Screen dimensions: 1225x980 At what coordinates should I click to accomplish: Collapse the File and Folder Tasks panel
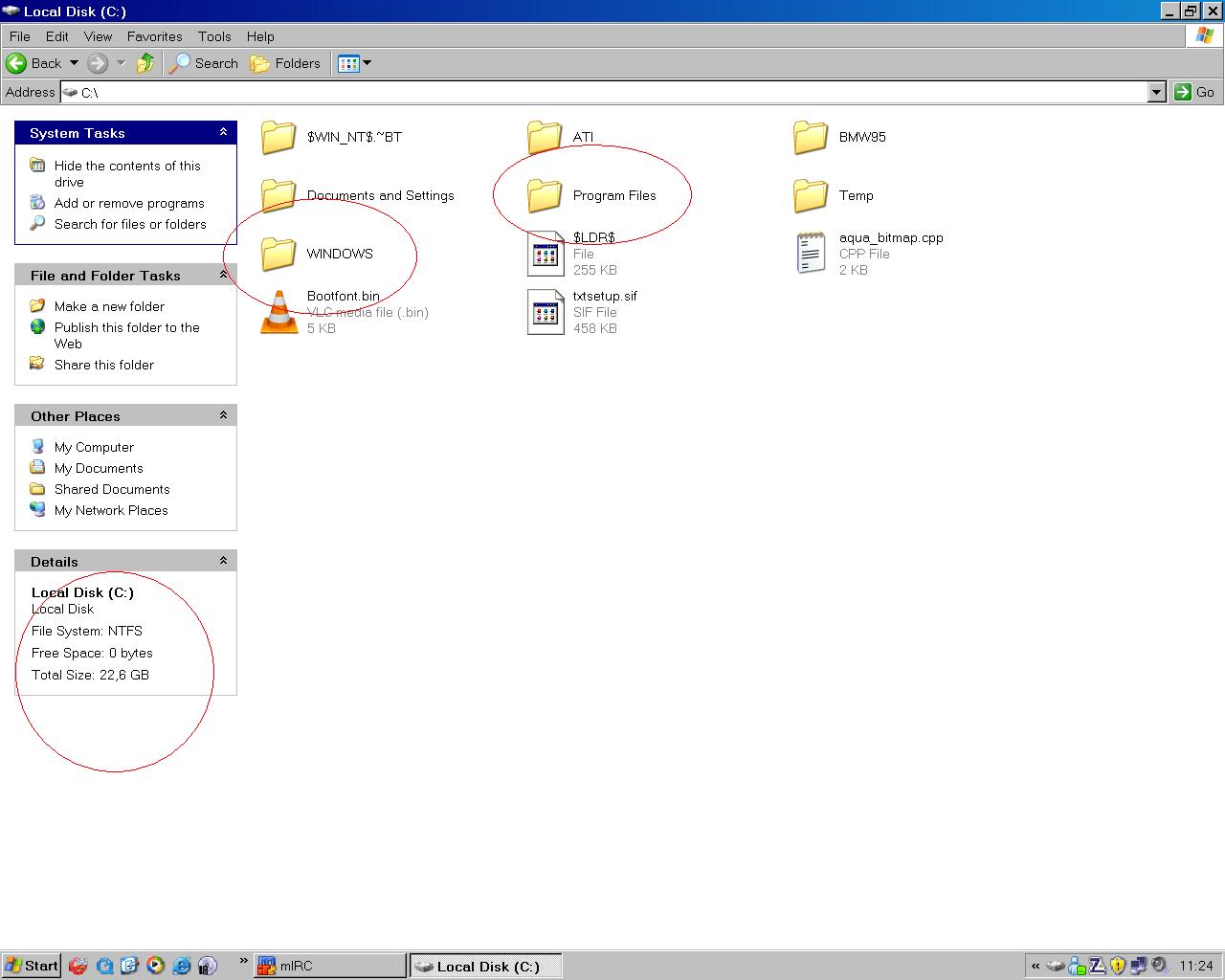click(223, 275)
